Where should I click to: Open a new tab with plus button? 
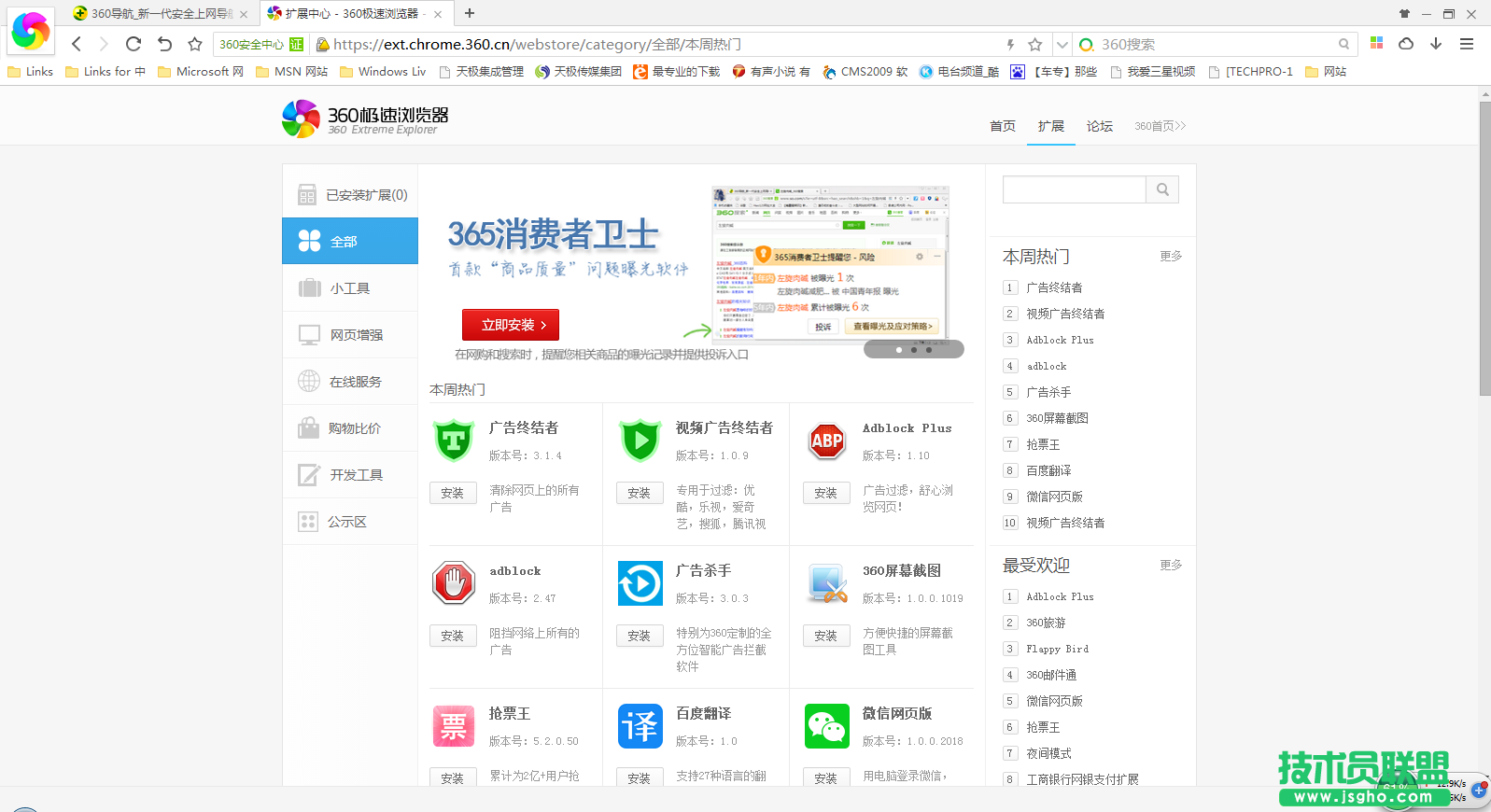[470, 13]
